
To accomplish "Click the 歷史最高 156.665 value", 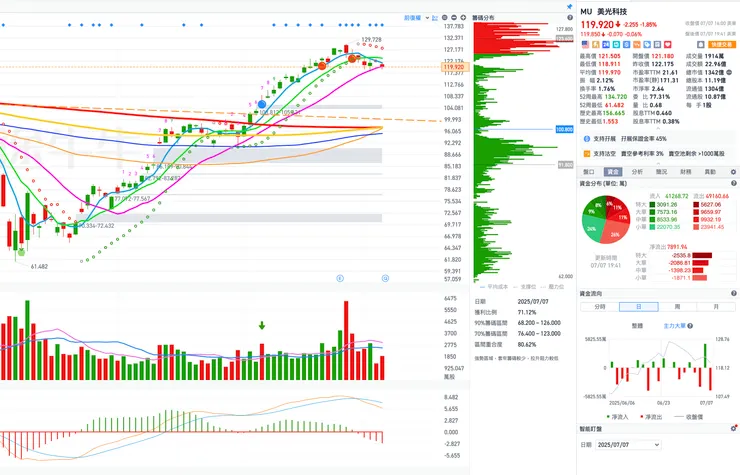I will pyautogui.click(x=612, y=113).
